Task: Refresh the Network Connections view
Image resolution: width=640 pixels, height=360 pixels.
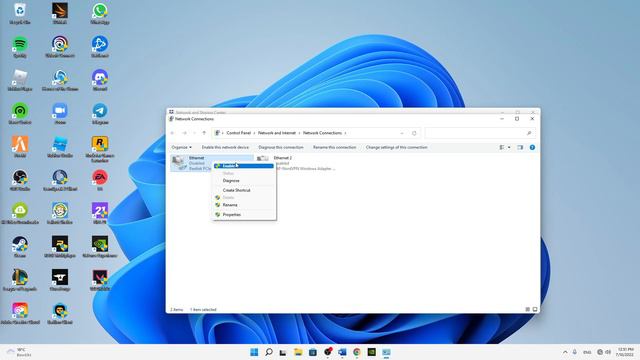Action: click(414, 133)
